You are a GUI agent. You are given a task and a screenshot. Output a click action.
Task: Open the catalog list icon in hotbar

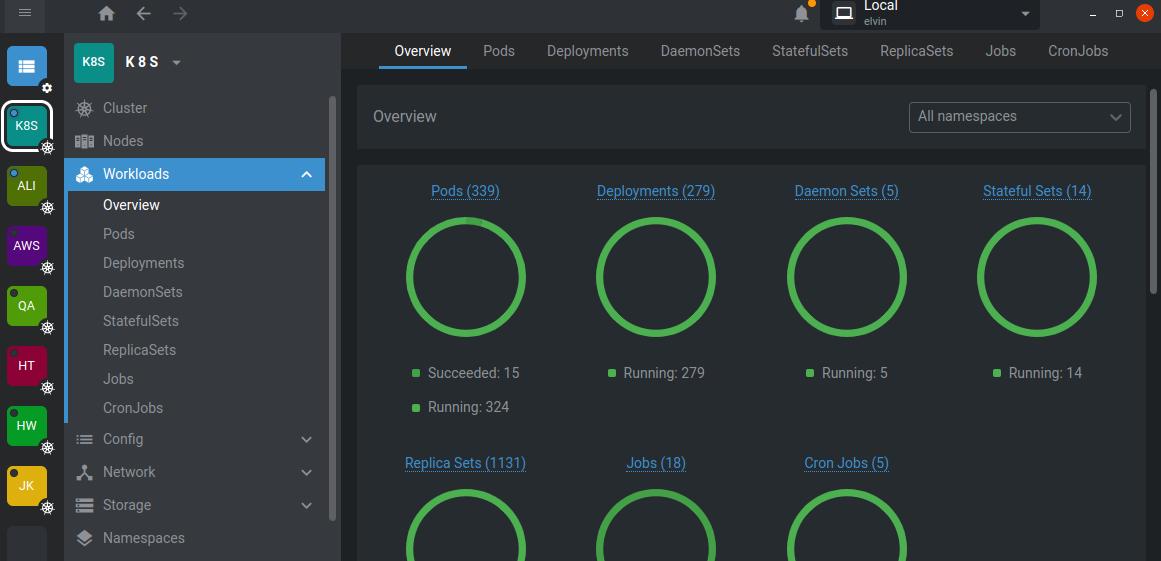(27, 66)
